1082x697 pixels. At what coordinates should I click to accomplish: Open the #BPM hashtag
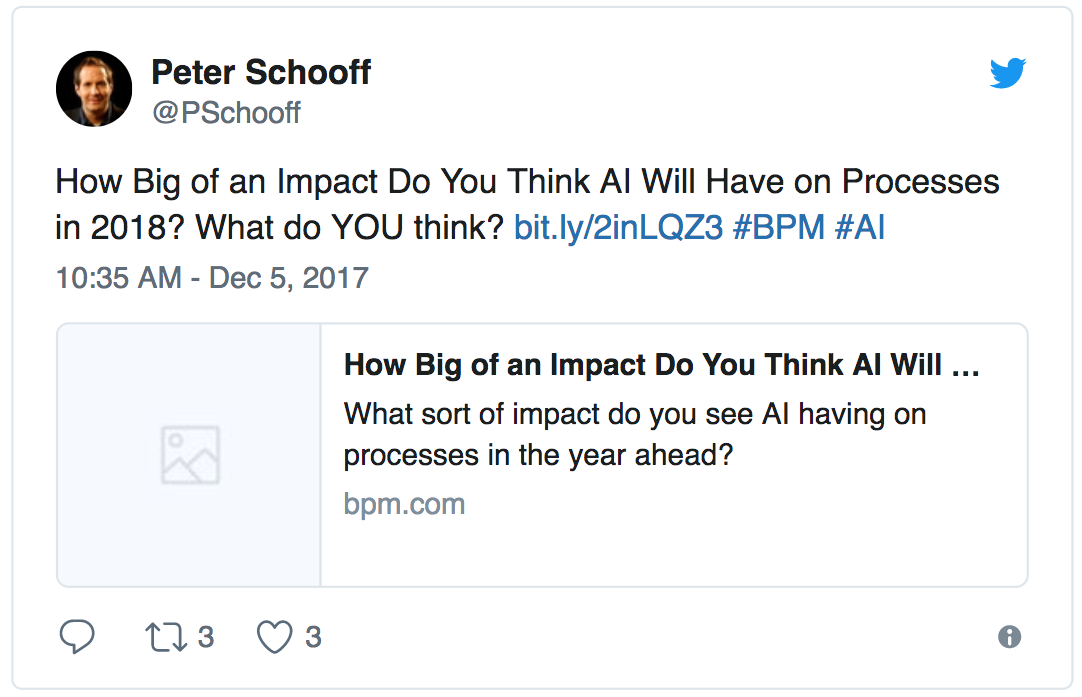[x=778, y=228]
